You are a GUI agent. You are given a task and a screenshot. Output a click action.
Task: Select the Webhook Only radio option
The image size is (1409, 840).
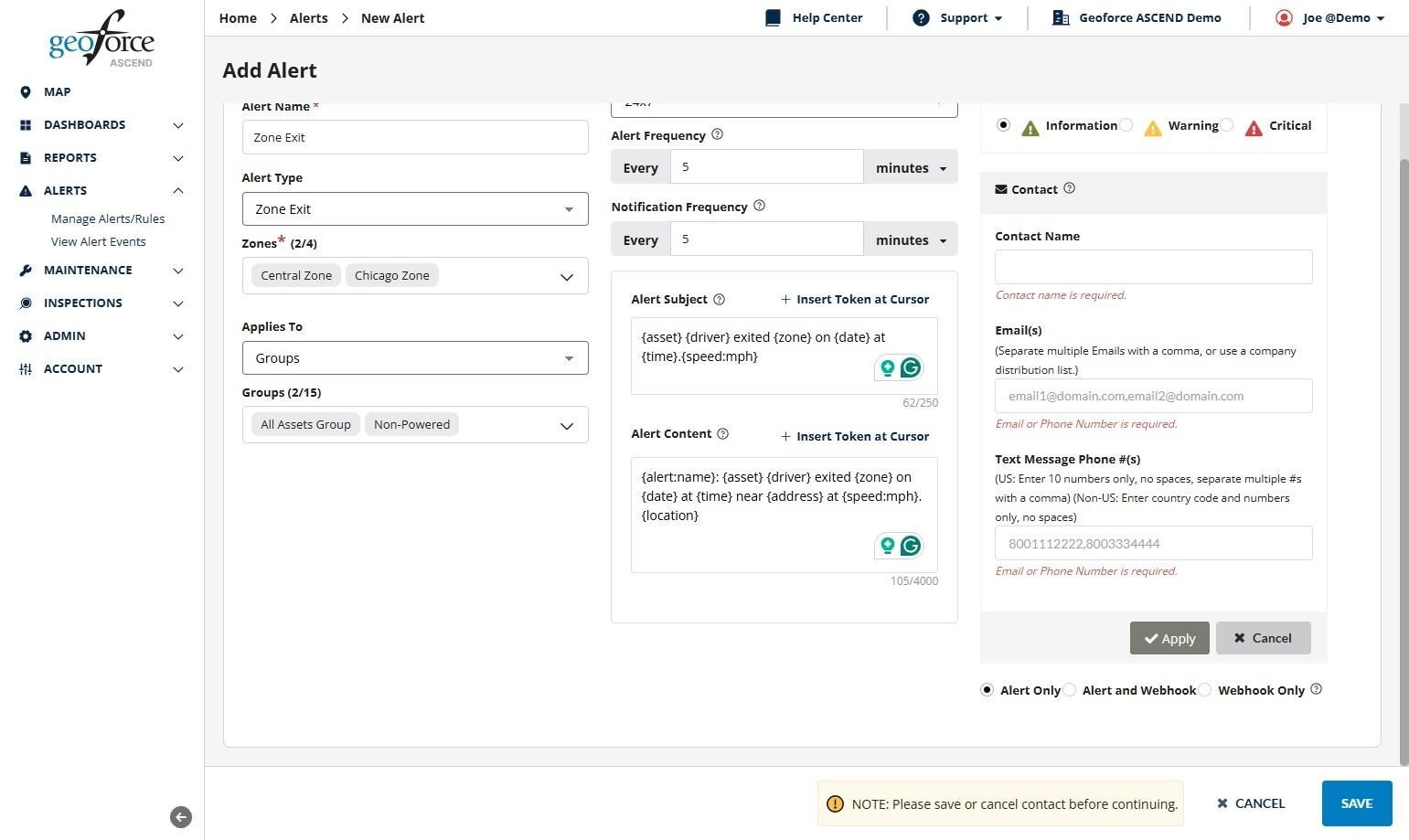coord(1205,689)
